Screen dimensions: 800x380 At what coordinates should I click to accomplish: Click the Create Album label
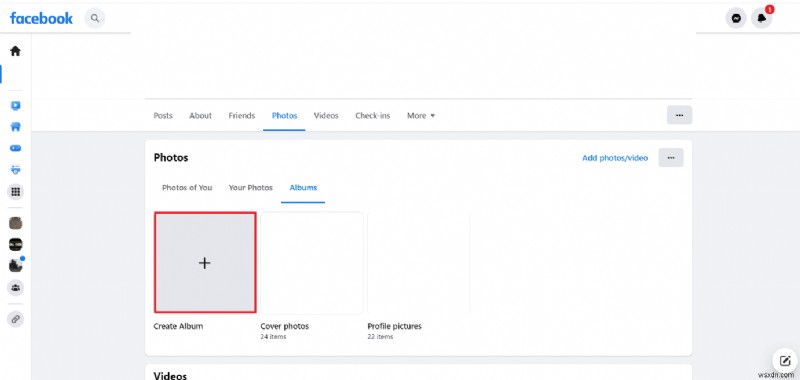click(178, 326)
